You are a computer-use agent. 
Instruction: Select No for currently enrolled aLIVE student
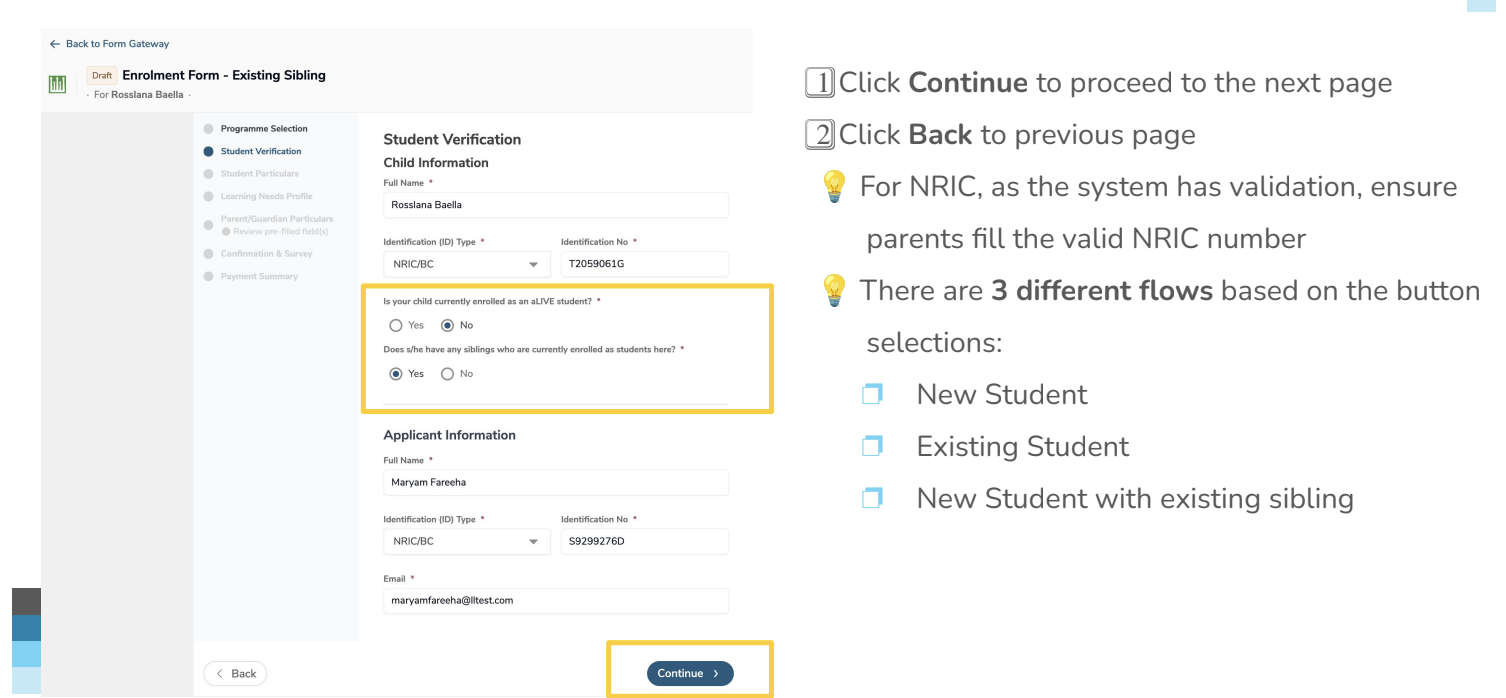(x=447, y=326)
